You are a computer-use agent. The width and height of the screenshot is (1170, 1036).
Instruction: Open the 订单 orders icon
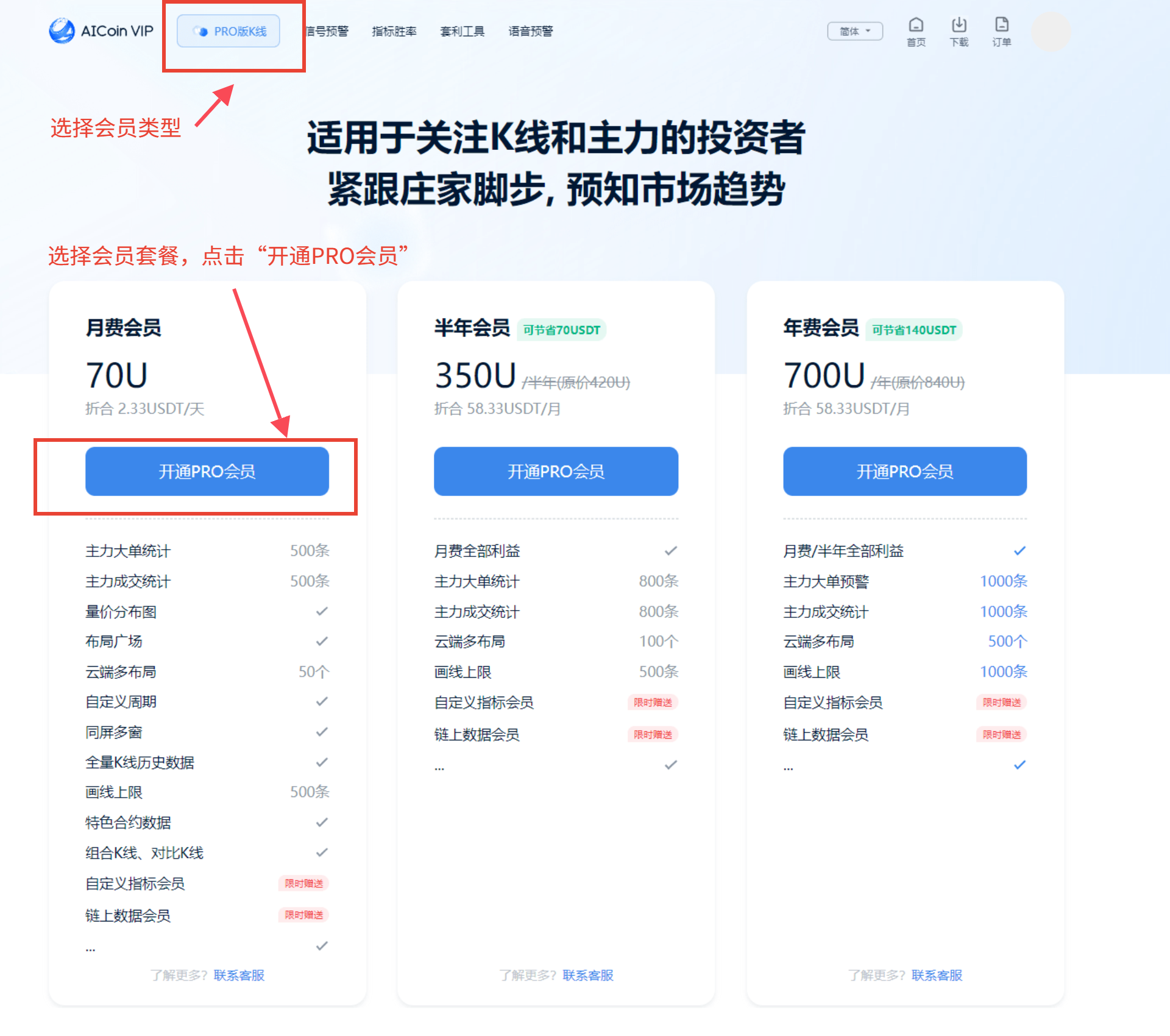1002,31
